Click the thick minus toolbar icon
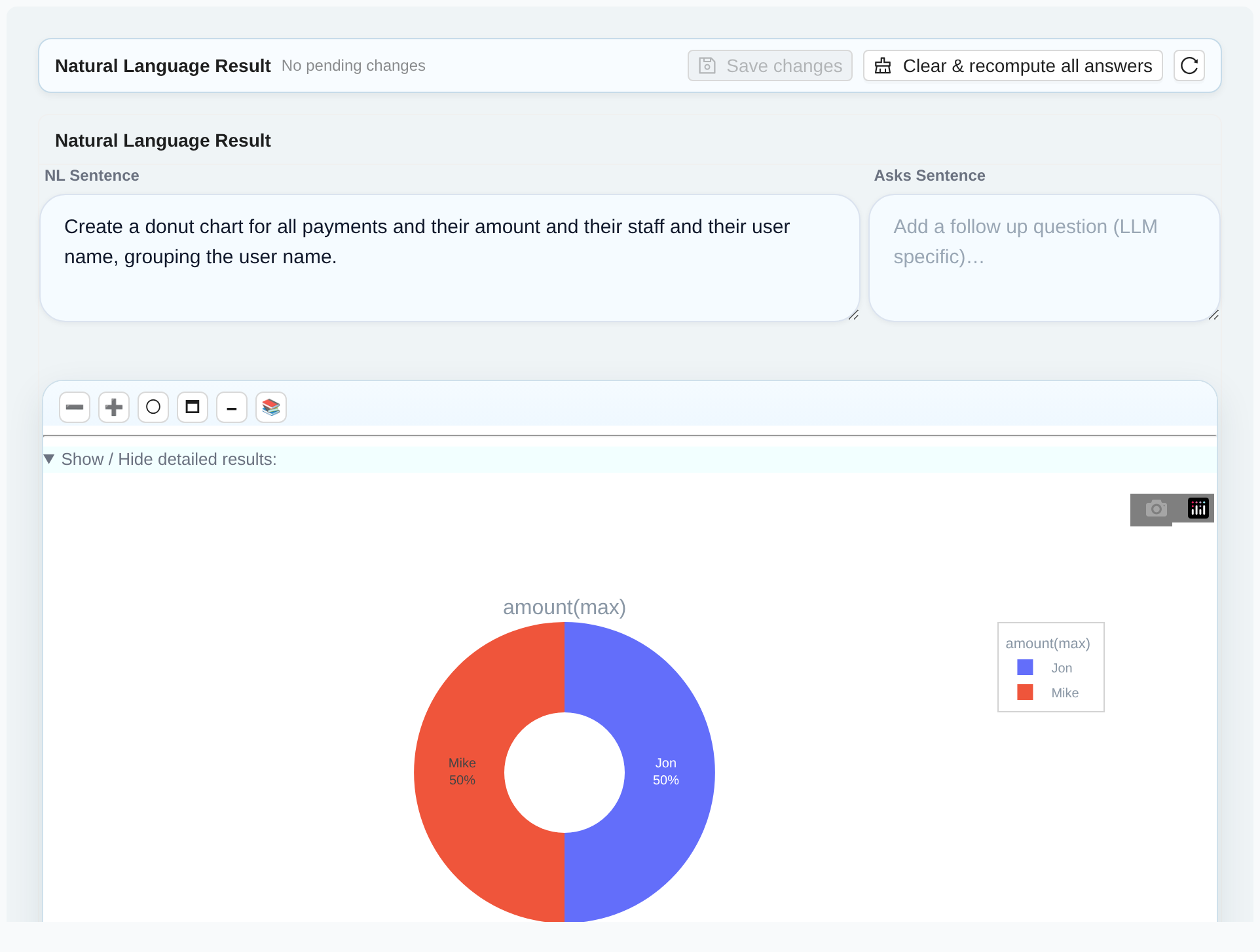The width and height of the screenshot is (1260, 952). point(75,407)
